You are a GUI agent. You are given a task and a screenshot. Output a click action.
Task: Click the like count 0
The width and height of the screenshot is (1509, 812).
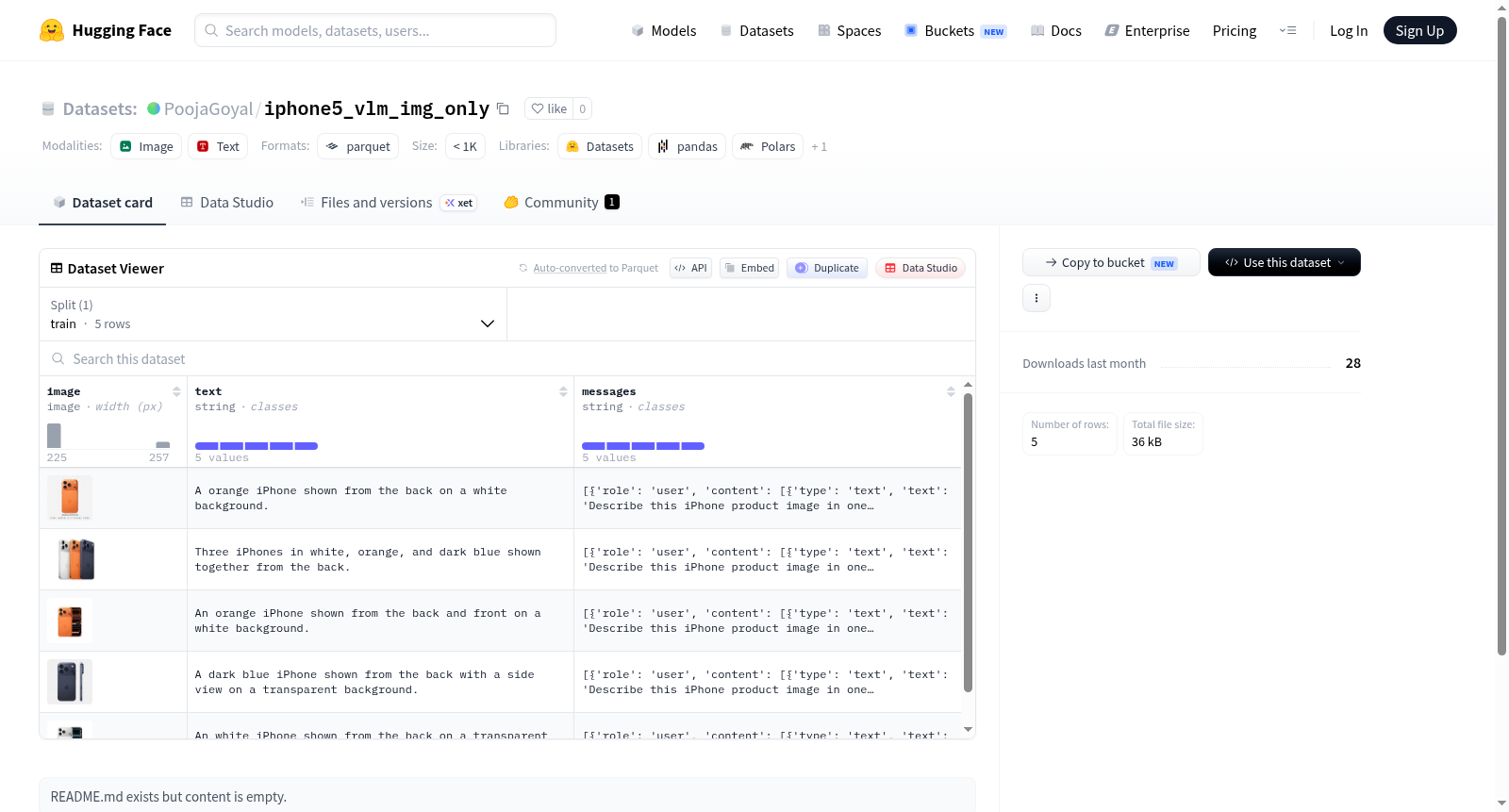582,108
